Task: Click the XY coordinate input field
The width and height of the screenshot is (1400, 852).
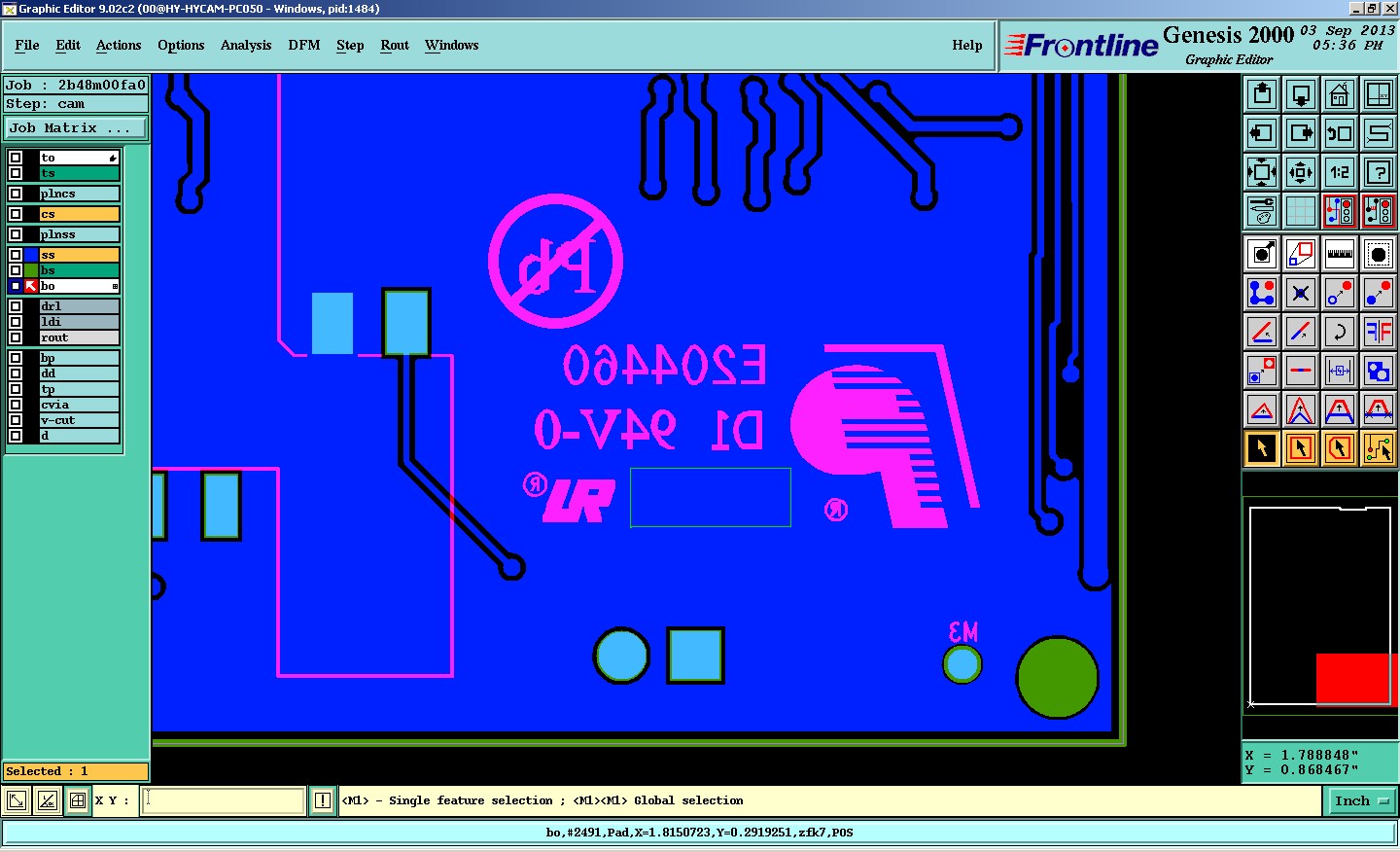Action: 224,800
